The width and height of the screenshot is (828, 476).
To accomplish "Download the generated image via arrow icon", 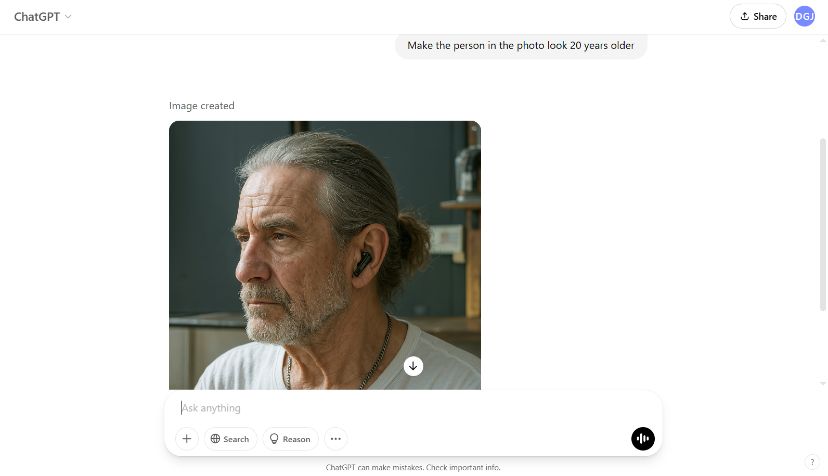I will (413, 366).
